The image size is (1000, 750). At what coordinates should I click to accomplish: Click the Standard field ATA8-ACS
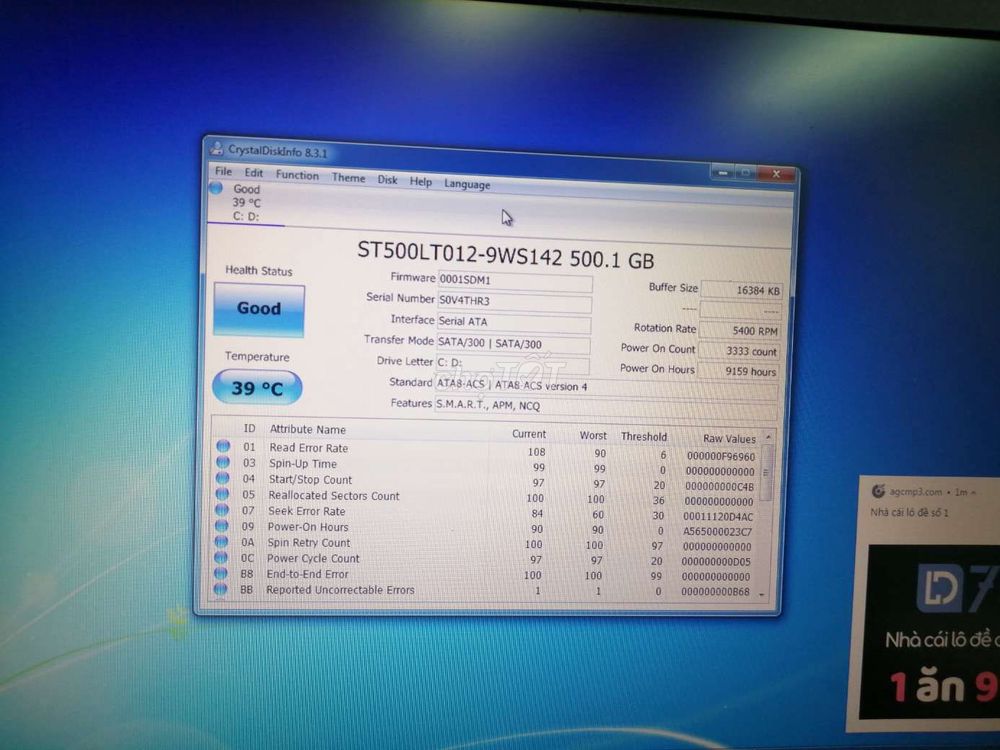[606, 386]
